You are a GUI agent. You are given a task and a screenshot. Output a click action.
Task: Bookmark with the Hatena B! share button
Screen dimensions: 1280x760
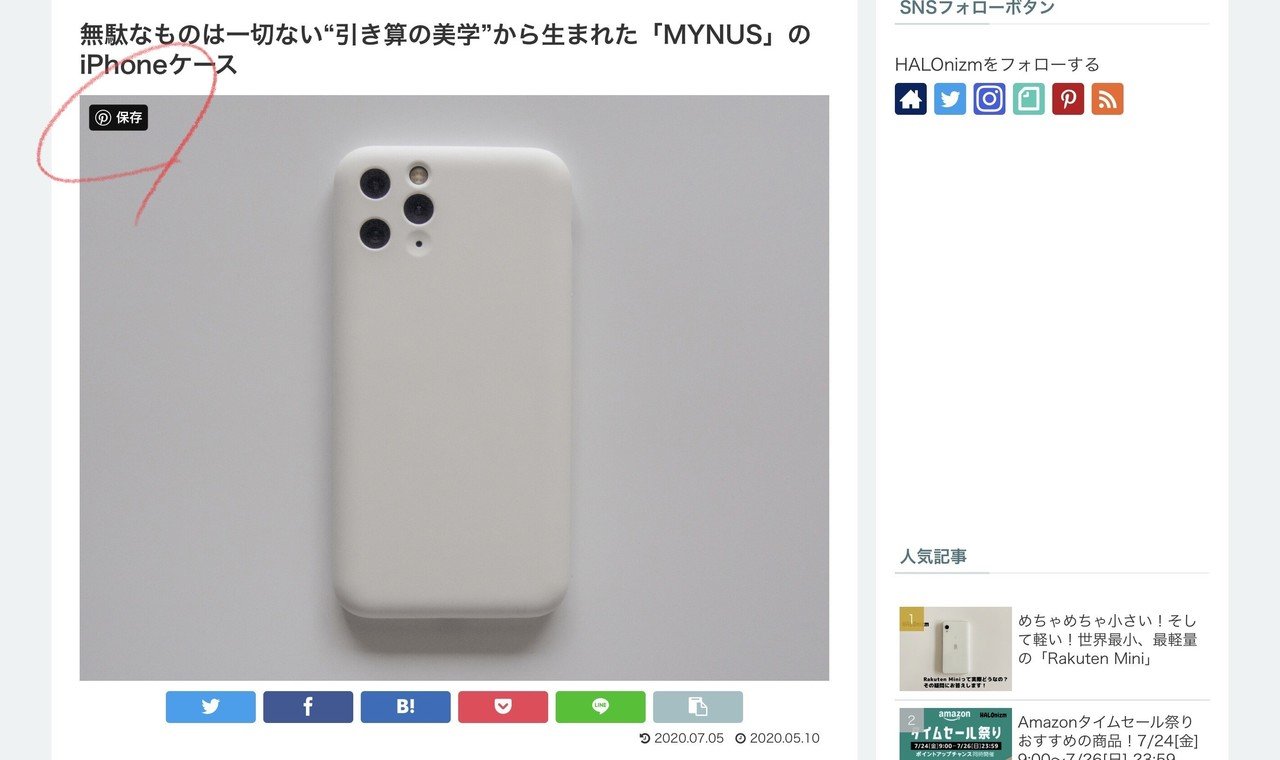(x=406, y=707)
